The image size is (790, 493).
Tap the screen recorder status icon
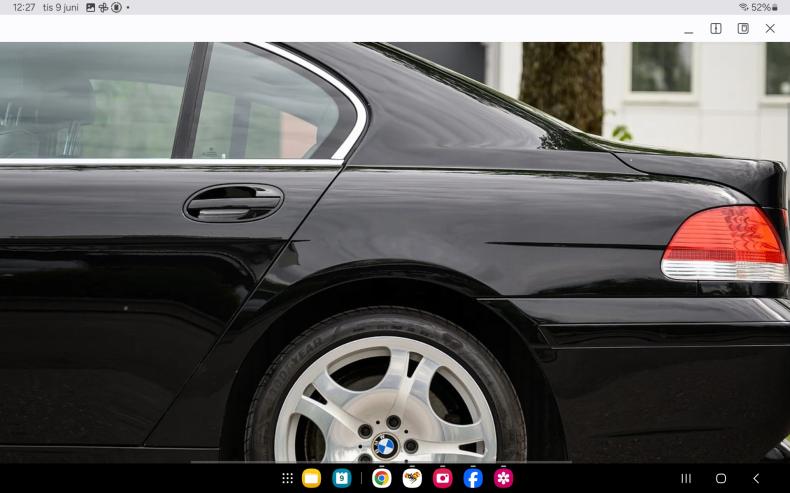[x=116, y=8]
